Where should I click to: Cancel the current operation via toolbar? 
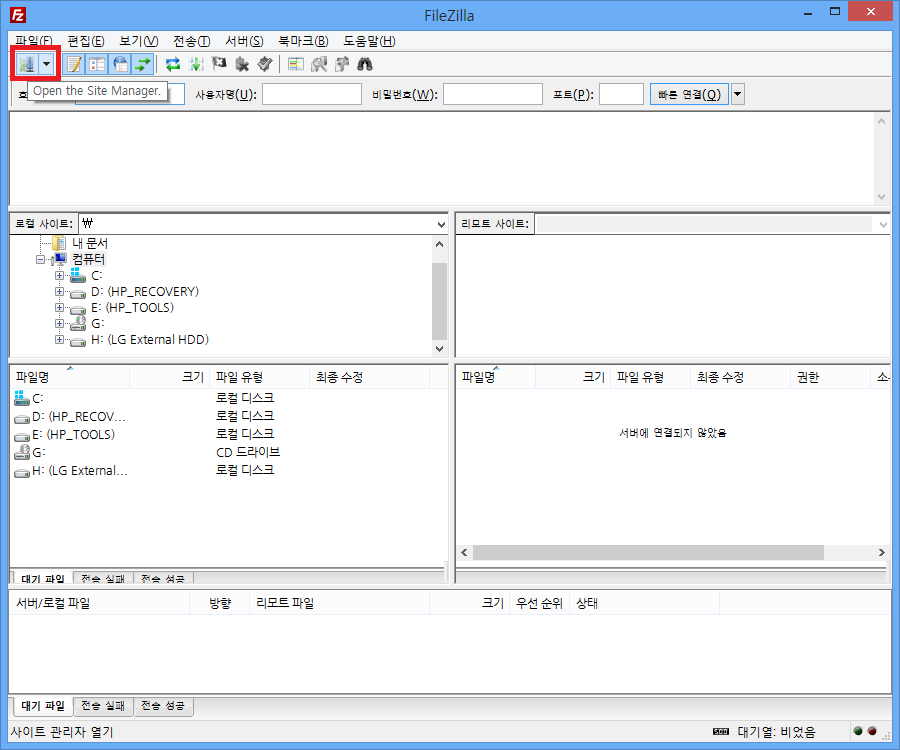pos(219,64)
